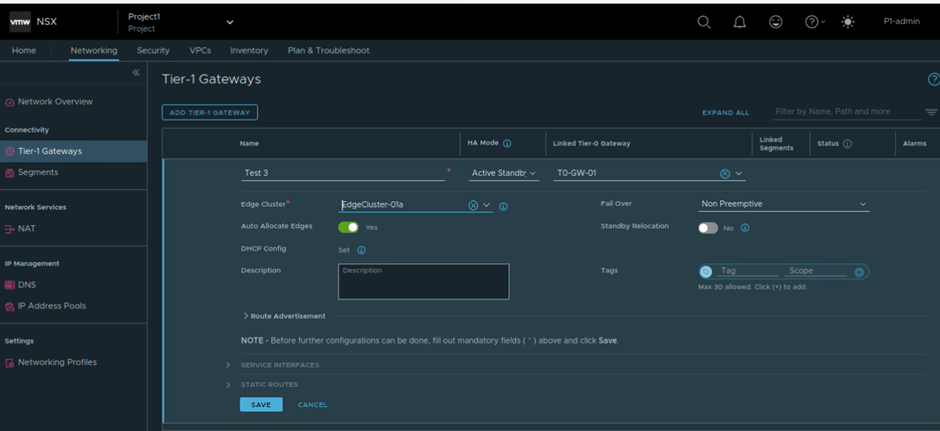Click the filter lines icon
This screenshot has width=940, height=431.
click(931, 112)
